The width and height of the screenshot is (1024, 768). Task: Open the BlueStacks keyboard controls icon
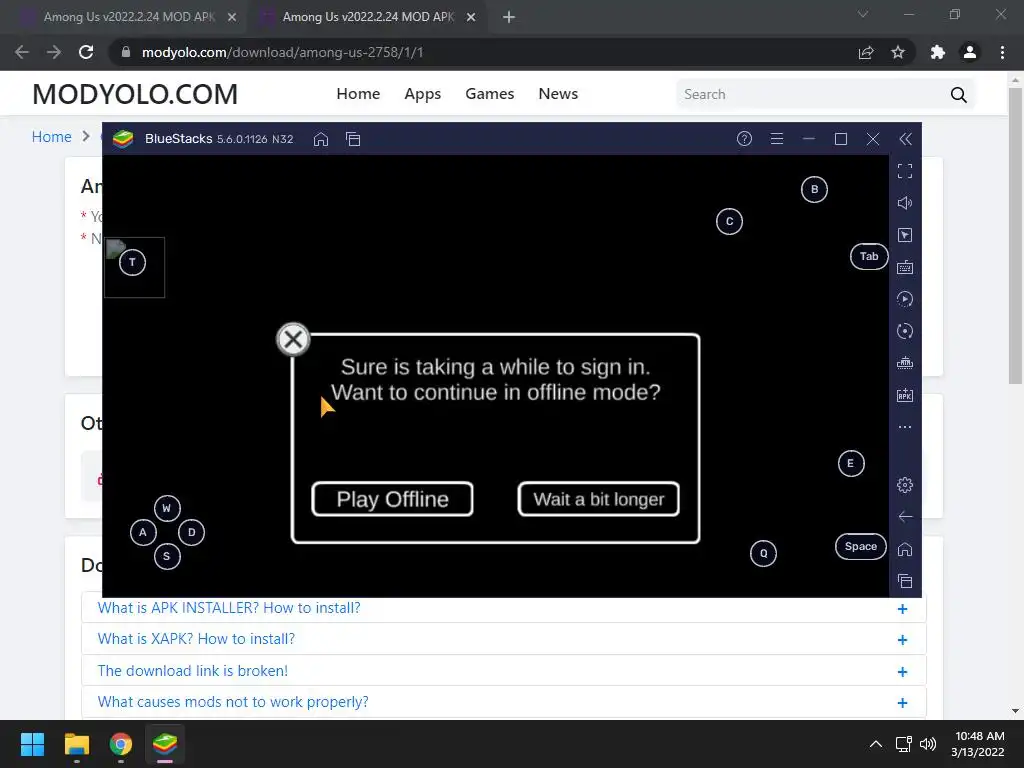pos(904,267)
